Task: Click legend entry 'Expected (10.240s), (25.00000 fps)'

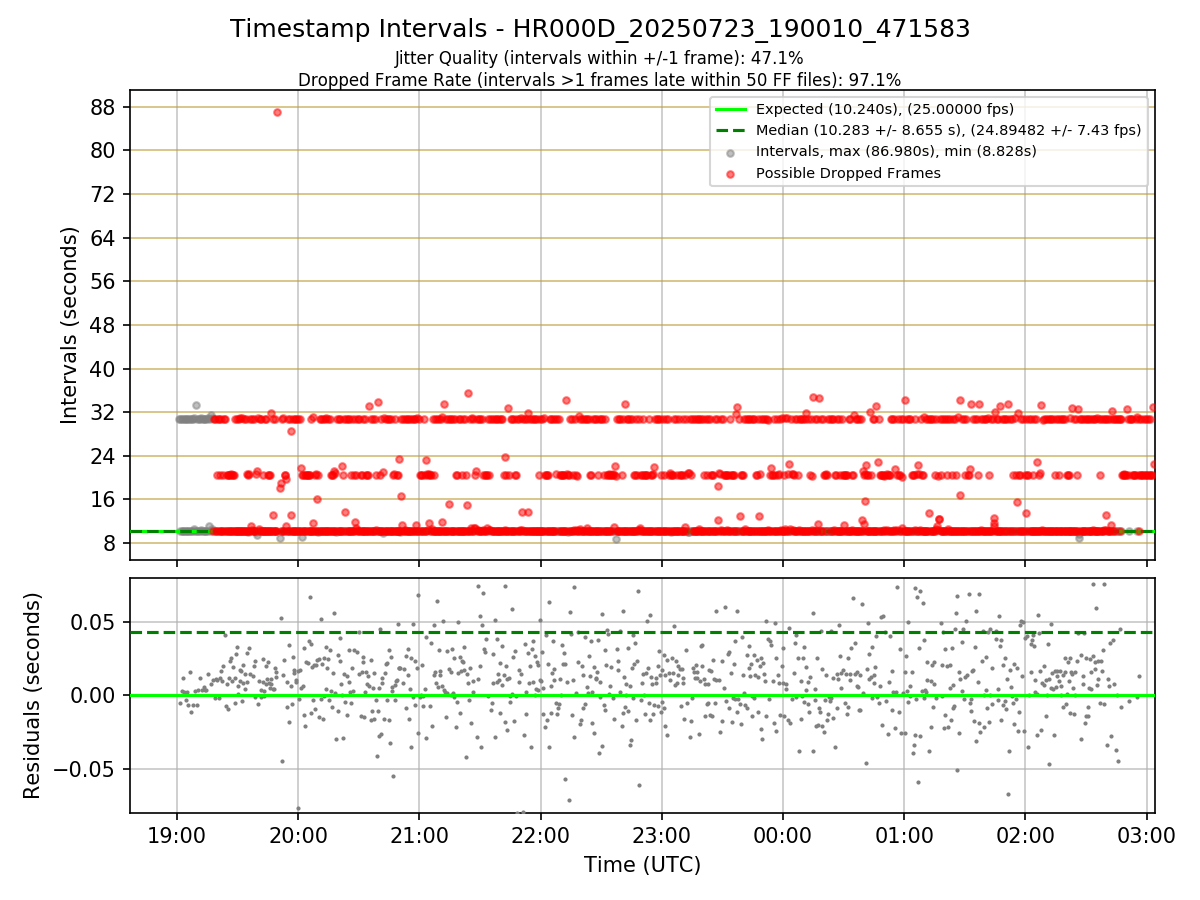Action: [x=884, y=109]
